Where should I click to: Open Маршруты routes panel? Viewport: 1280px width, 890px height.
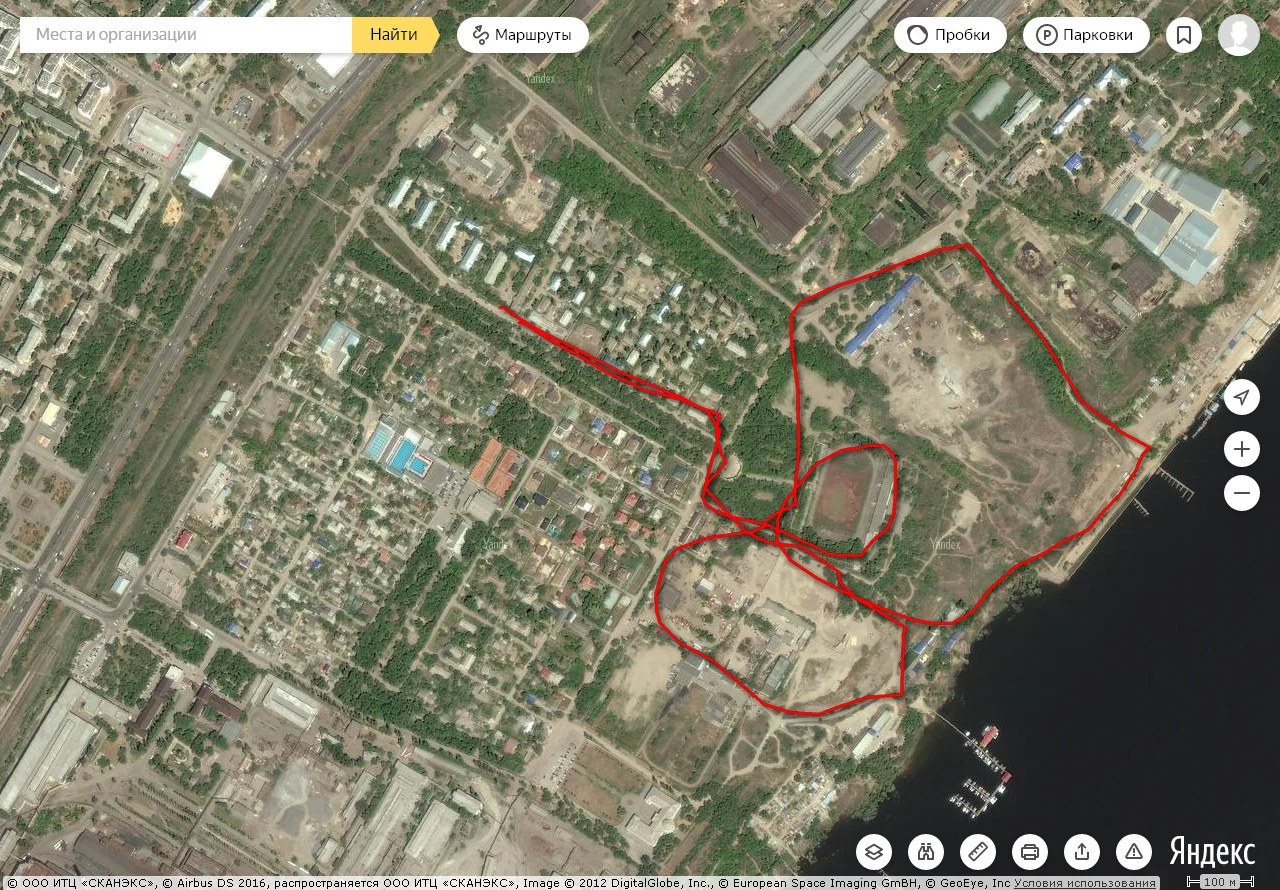point(523,35)
